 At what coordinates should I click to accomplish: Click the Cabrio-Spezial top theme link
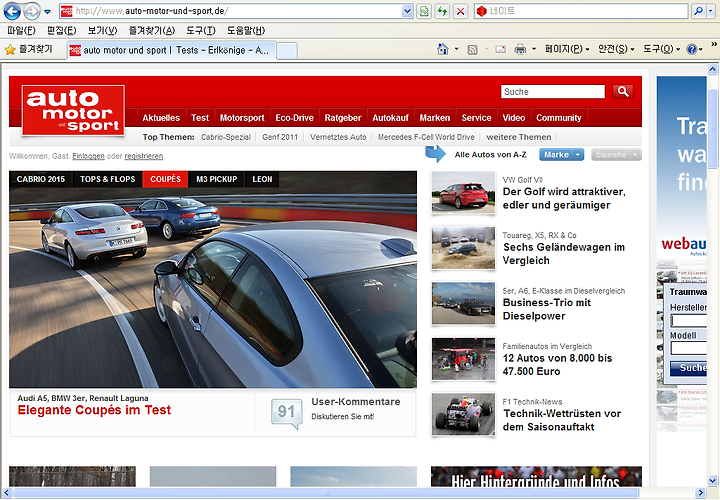(x=226, y=137)
